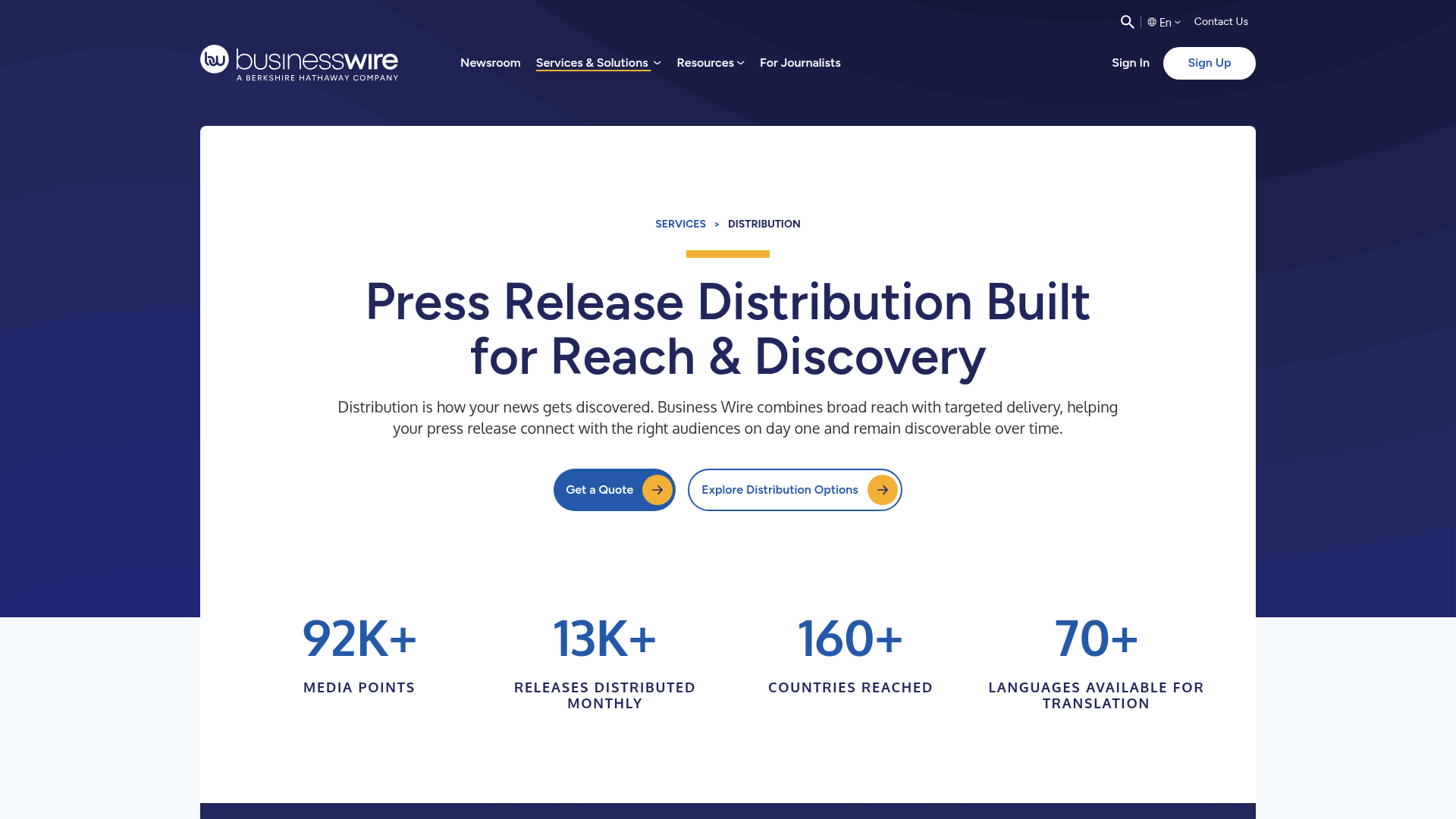
Task: Click the paragraph starting 'Distribution is how'
Action: point(728,418)
